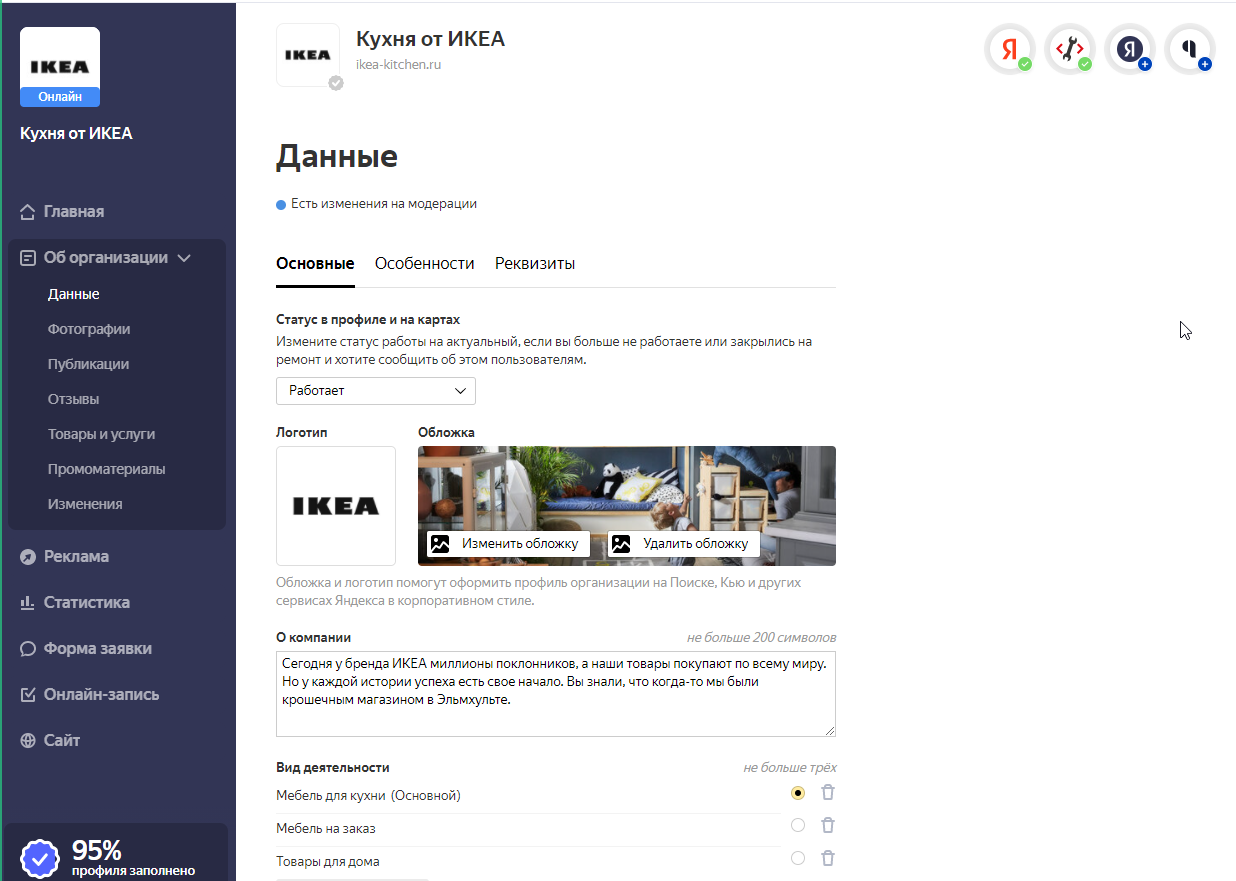Viewport: 1236px width, 881px height.
Task: Click the compass icon beside Реклама
Action: (28, 557)
